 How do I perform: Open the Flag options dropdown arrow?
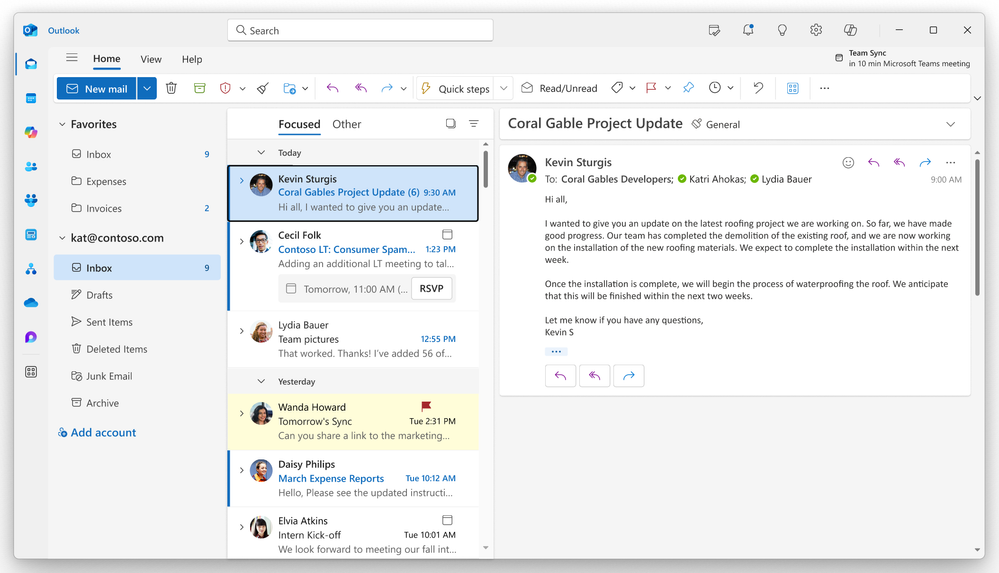(668, 88)
